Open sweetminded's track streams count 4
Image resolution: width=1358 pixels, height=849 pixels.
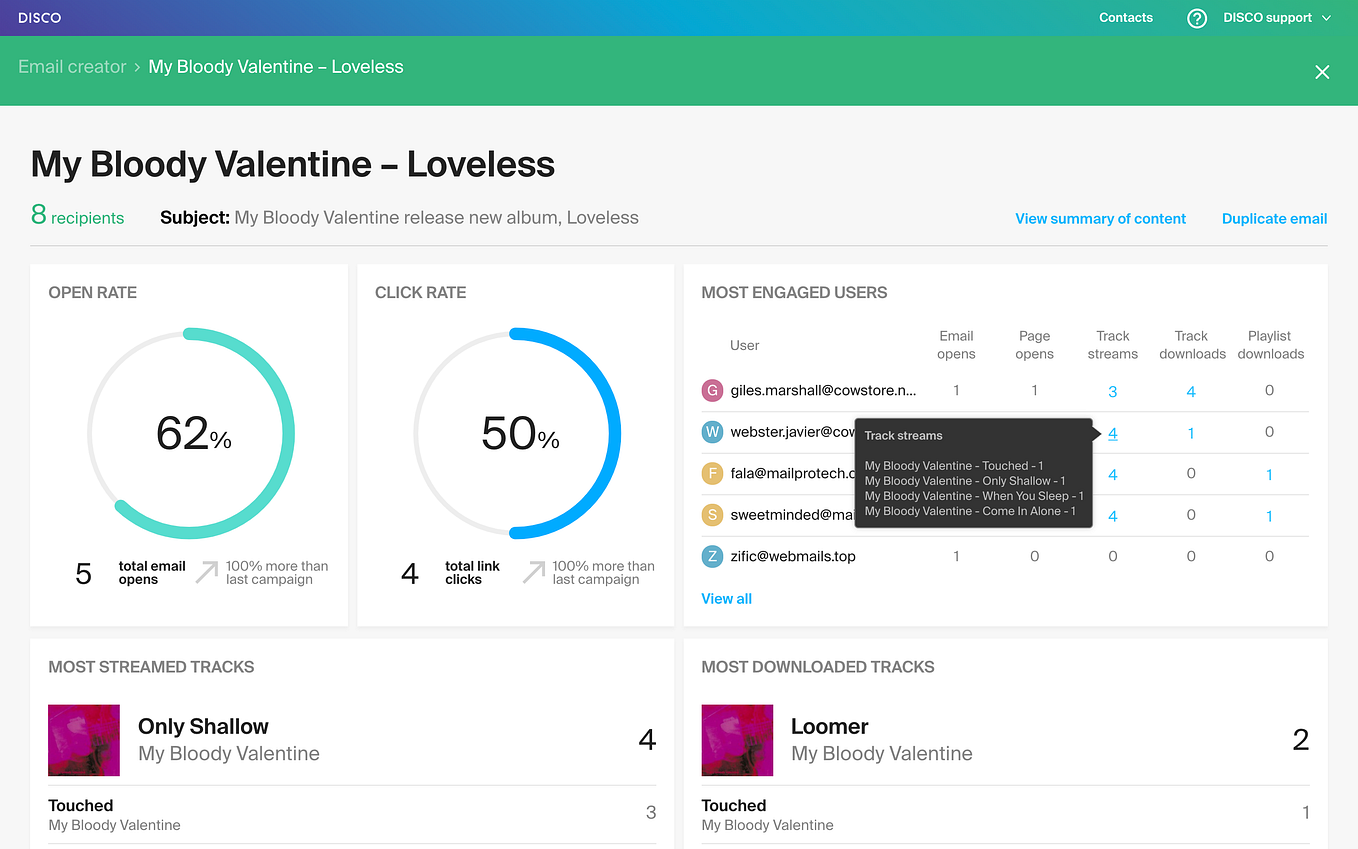tap(1113, 516)
